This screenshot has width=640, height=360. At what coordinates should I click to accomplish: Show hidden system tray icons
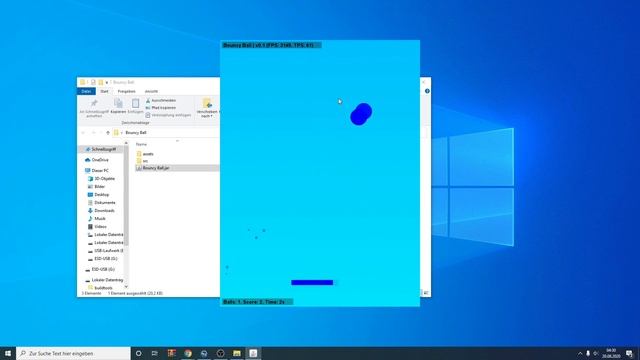pyautogui.click(x=580, y=353)
